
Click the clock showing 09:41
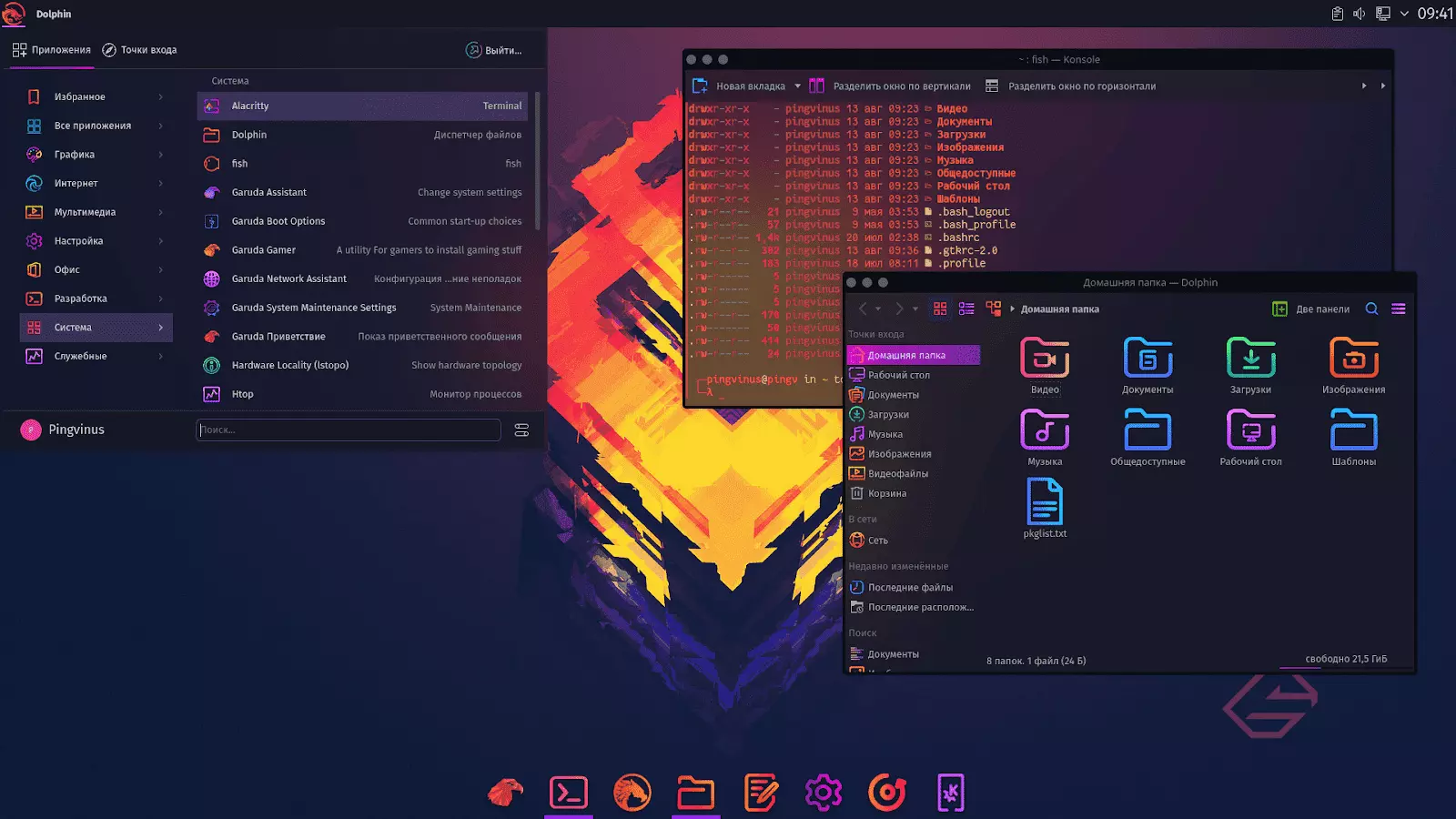tap(1435, 14)
